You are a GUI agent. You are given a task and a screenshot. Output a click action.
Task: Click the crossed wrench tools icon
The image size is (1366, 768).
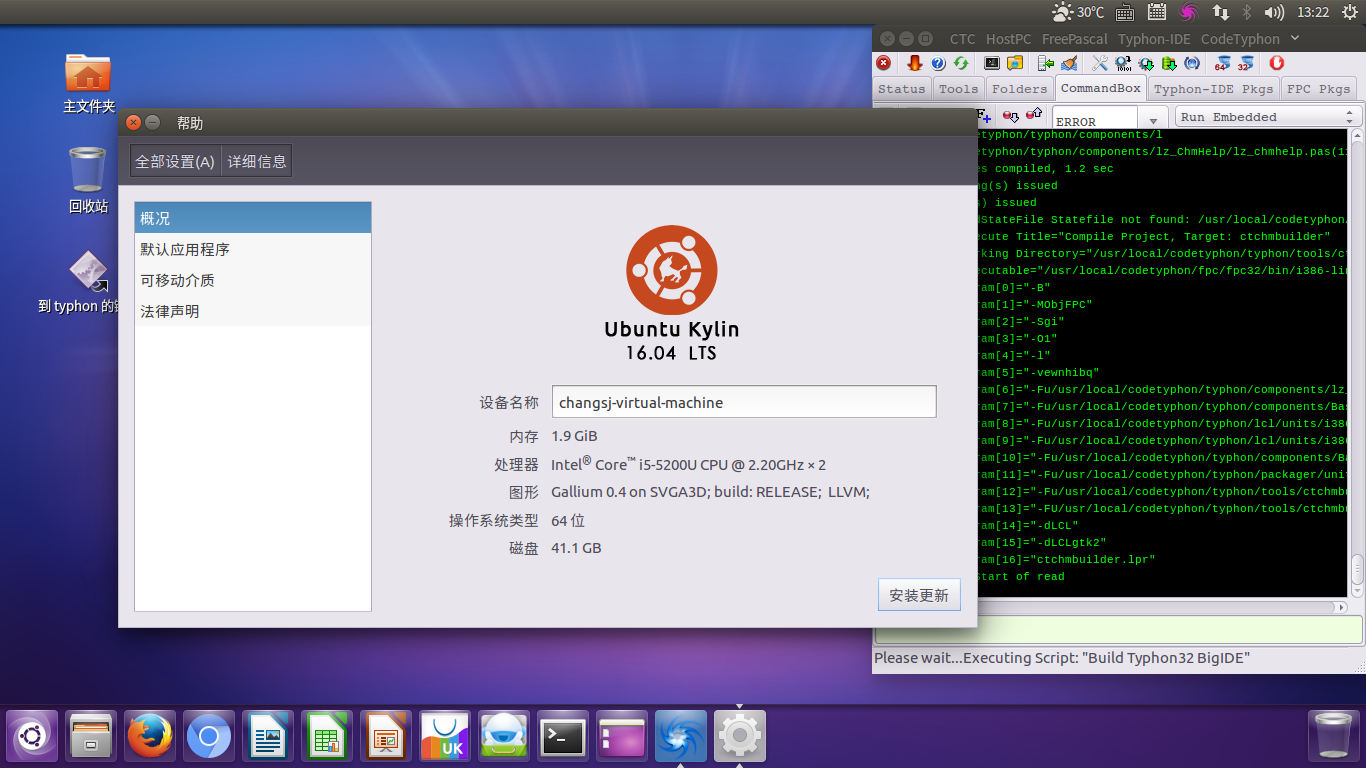coord(1100,63)
